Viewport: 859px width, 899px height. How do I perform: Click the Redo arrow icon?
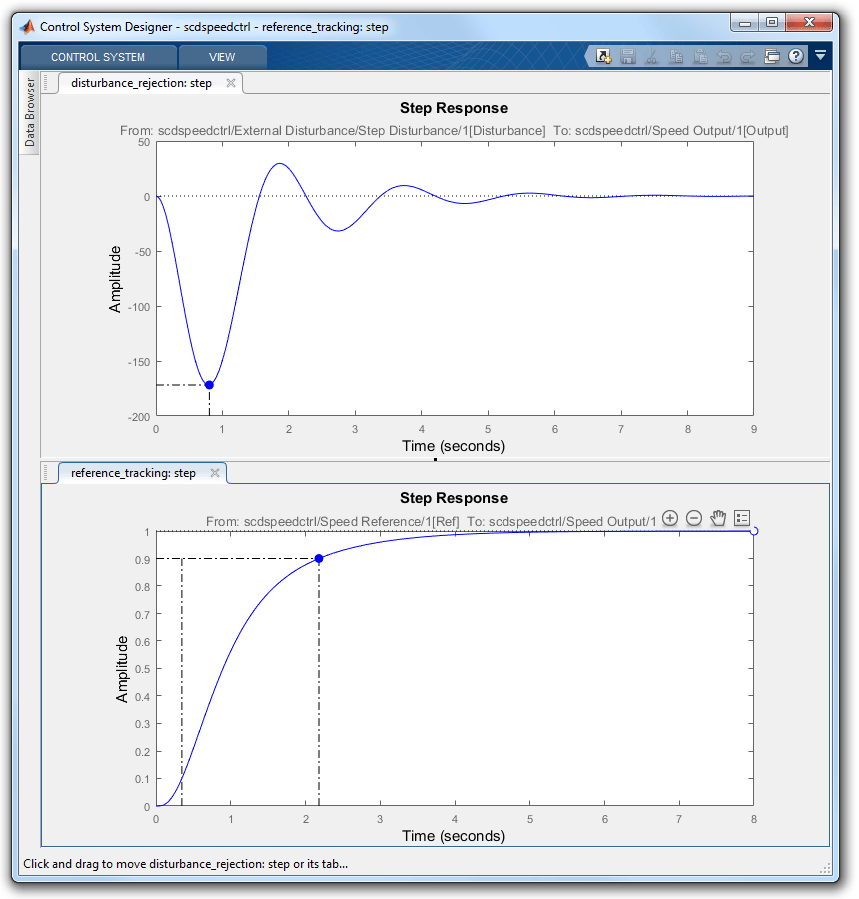click(x=748, y=56)
